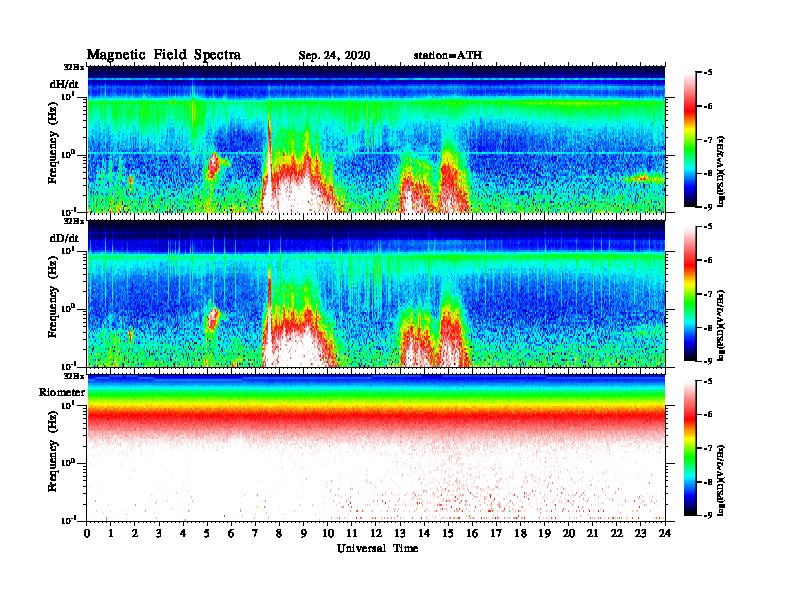Click hour '15' on the Universal Time axis

[448, 534]
